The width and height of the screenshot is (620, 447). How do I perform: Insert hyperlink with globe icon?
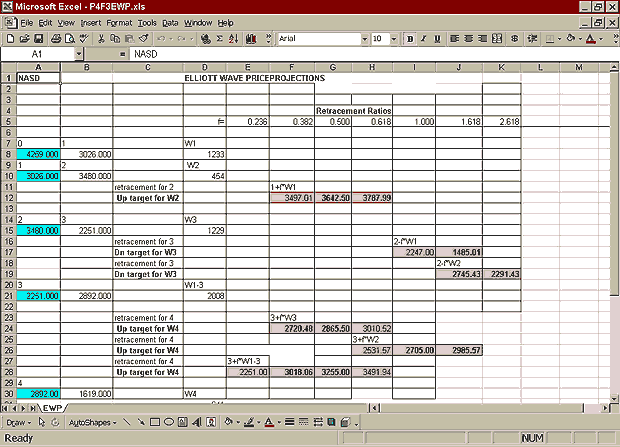(x=206, y=38)
